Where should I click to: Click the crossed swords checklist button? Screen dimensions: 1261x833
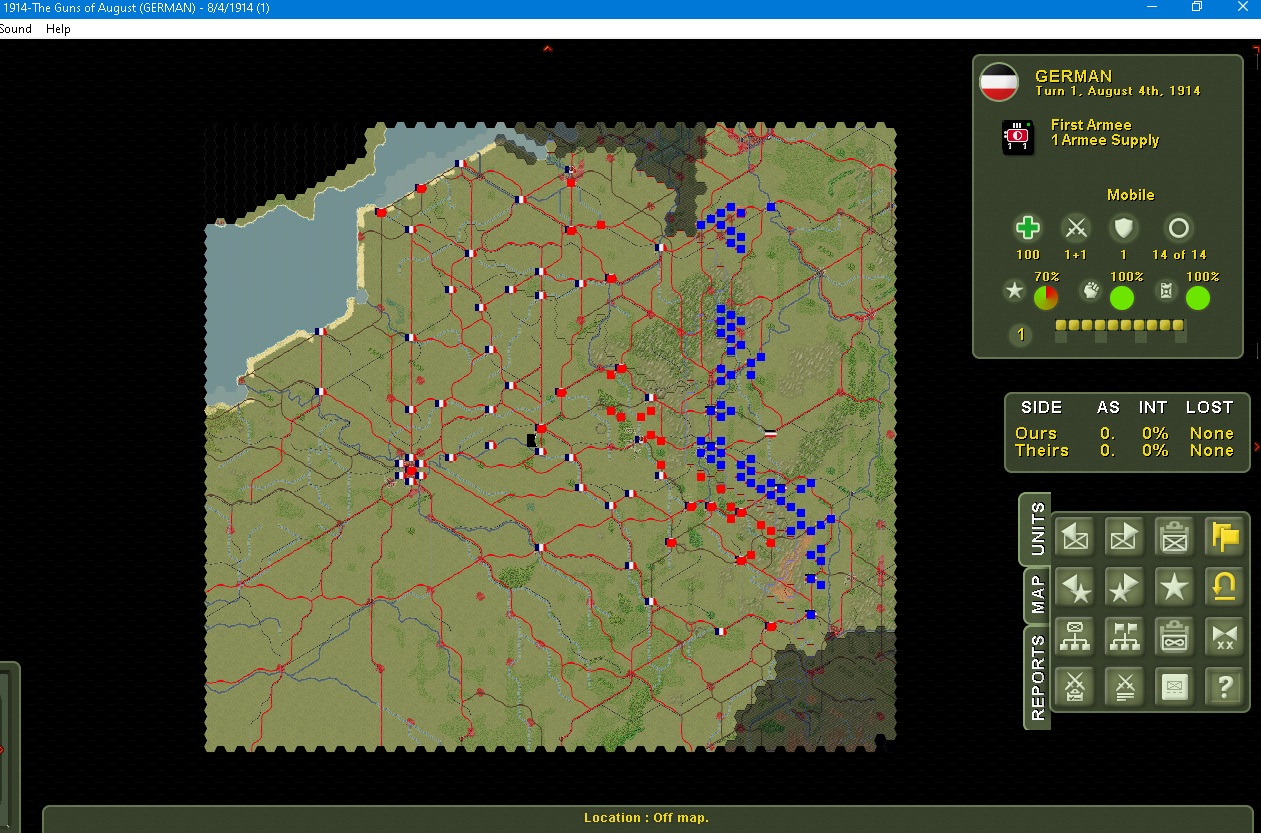(1075, 686)
